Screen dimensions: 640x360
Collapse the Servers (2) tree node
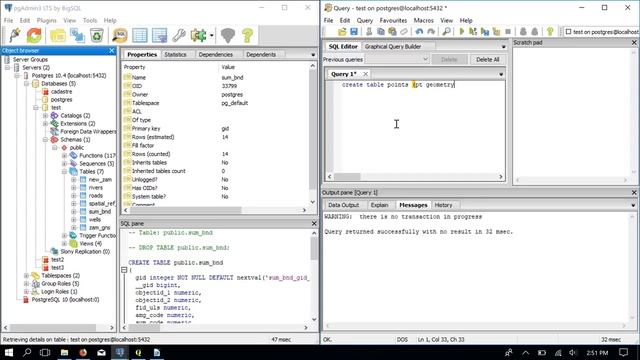tap(8, 67)
